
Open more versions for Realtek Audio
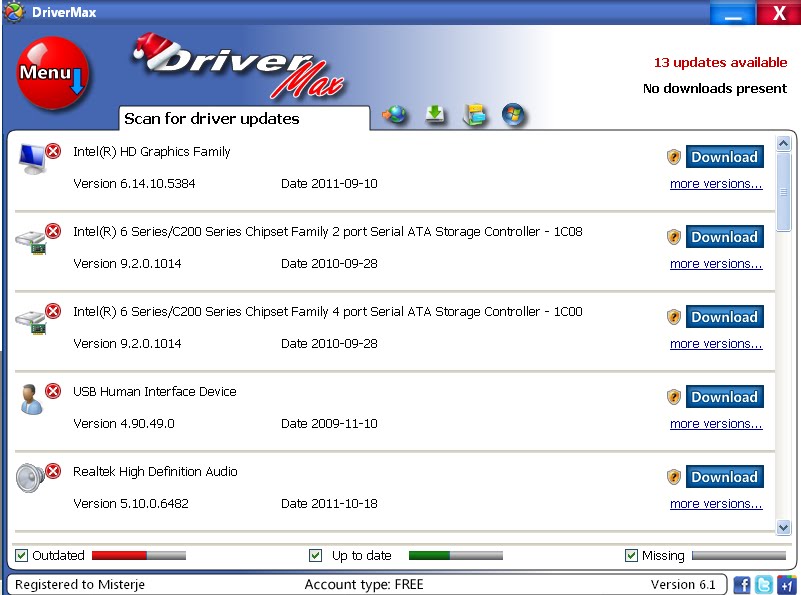[x=716, y=504]
